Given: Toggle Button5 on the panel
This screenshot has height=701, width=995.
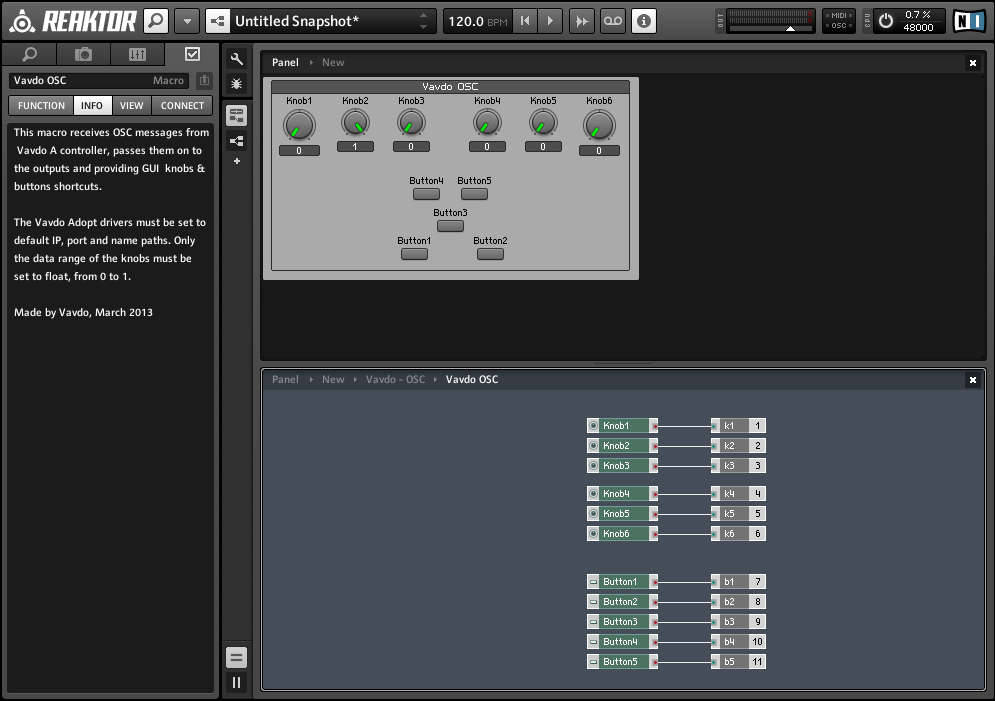Looking at the screenshot, I should point(474,194).
